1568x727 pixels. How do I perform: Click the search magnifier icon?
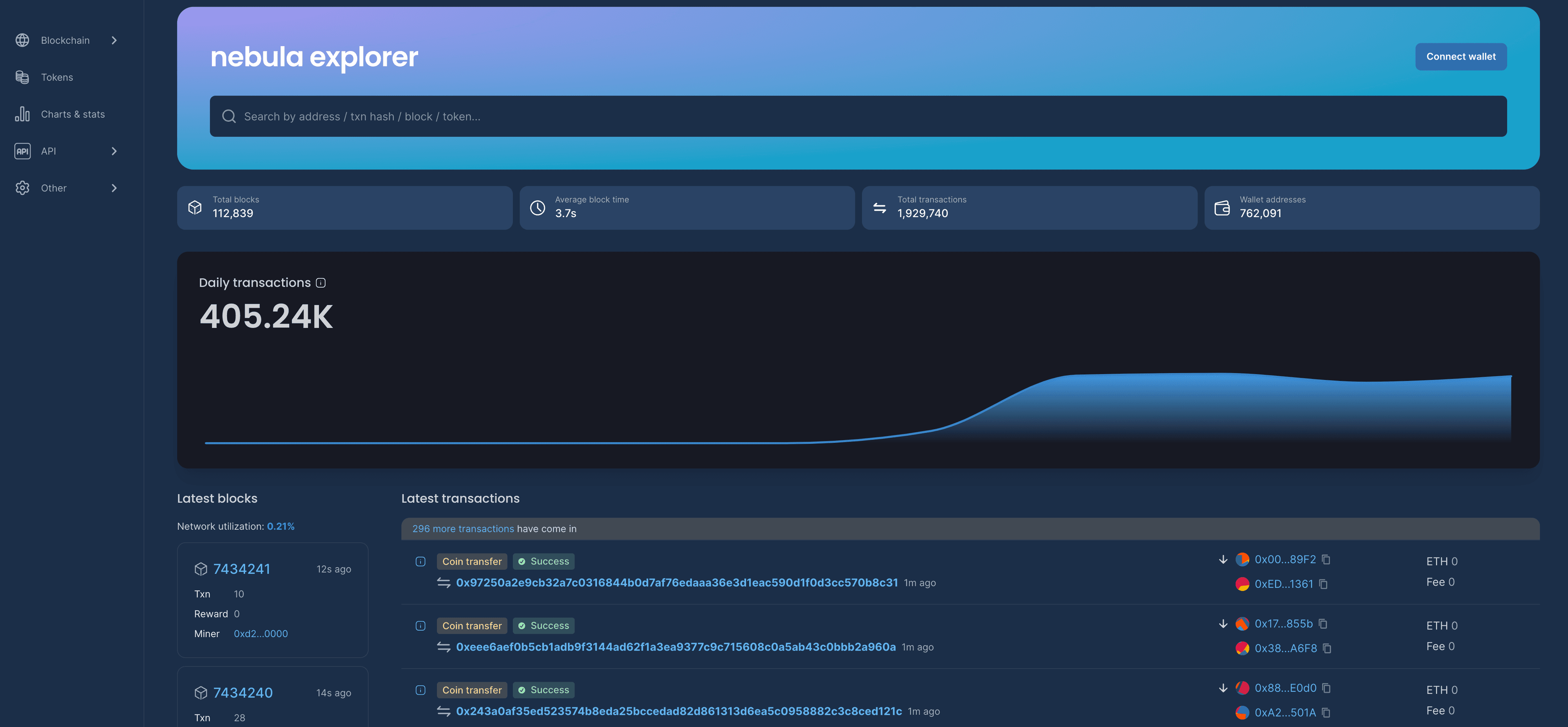[229, 116]
